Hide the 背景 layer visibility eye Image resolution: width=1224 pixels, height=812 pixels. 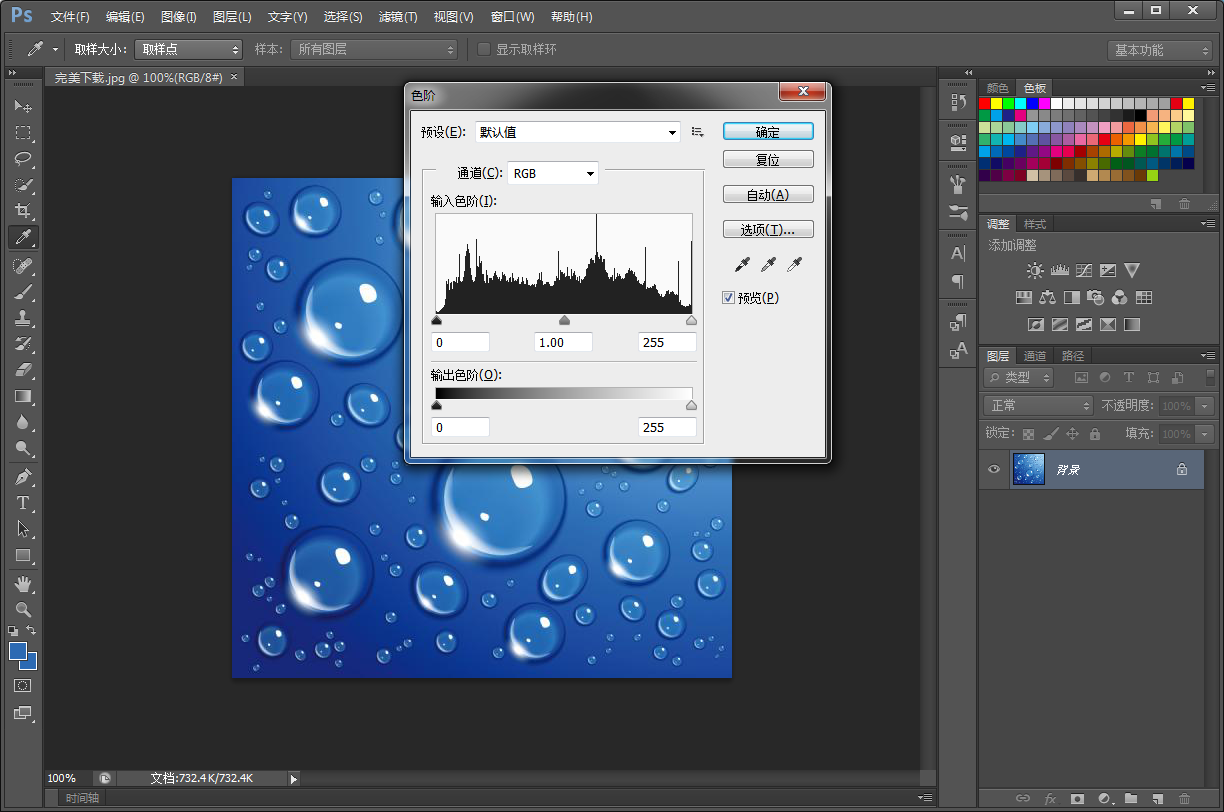coord(993,469)
